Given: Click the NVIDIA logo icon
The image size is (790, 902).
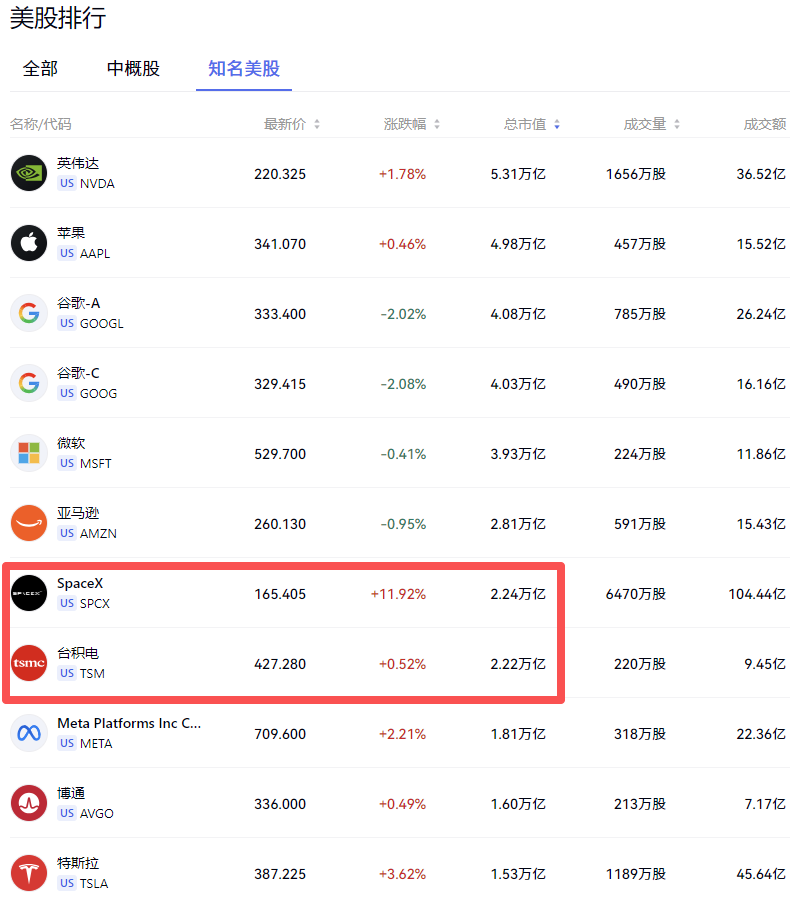Looking at the screenshot, I should click(29, 173).
